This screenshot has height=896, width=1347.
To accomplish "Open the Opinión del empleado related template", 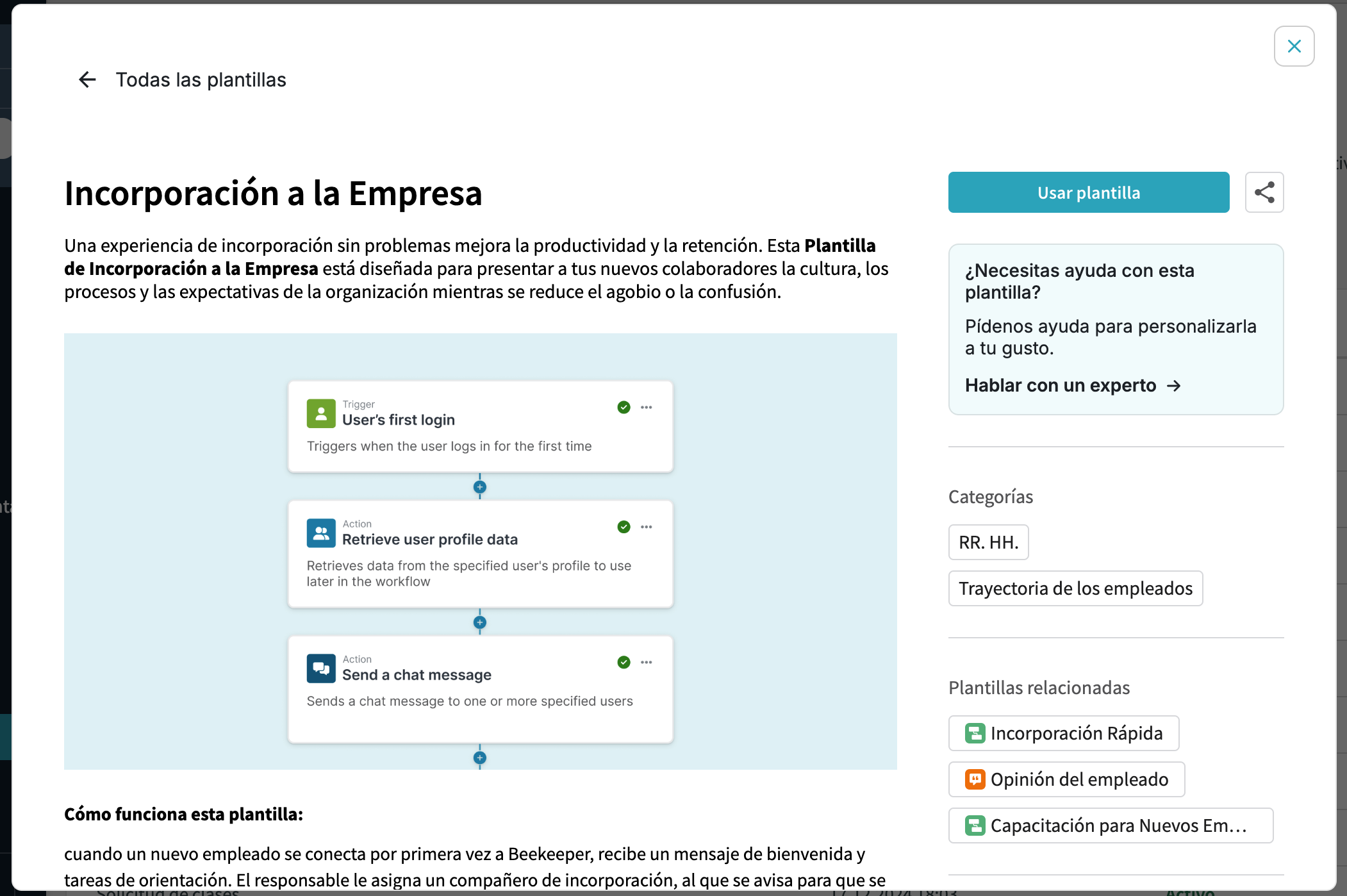I will [x=1066, y=779].
